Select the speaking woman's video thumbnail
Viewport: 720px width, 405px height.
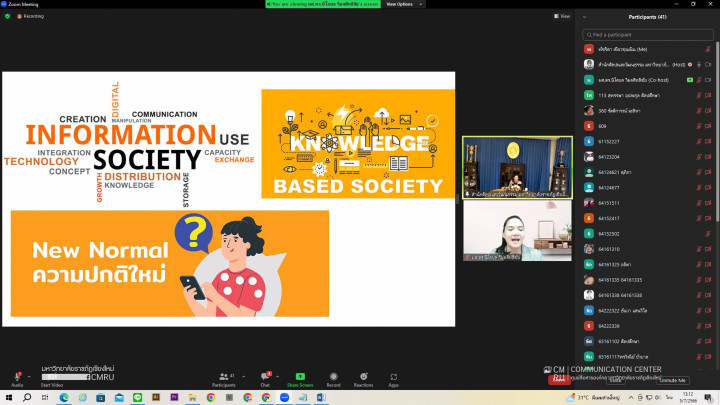518,231
